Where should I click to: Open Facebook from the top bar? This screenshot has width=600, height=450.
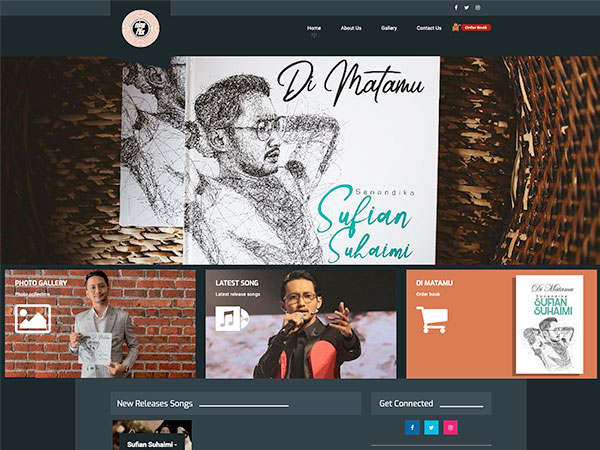[x=456, y=7]
